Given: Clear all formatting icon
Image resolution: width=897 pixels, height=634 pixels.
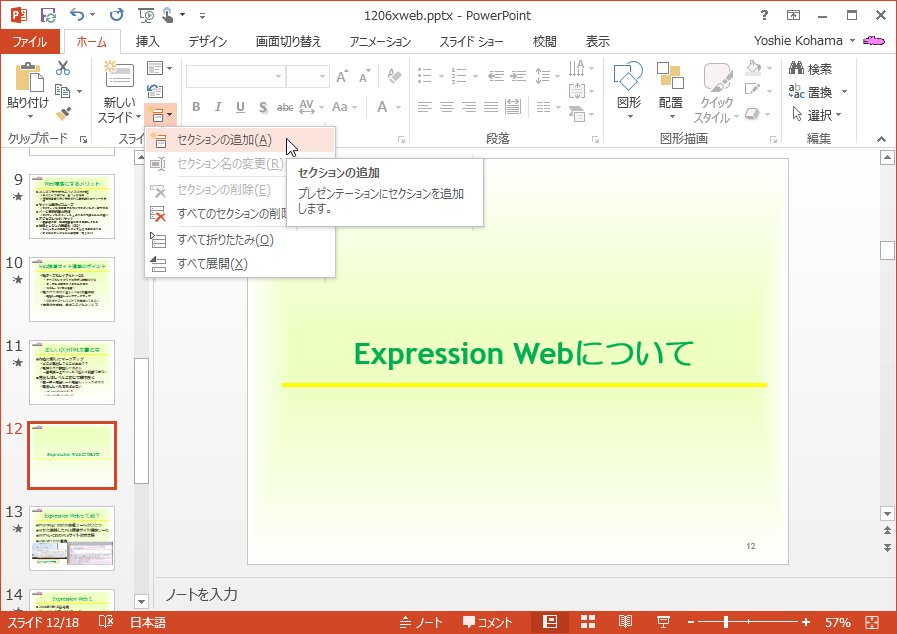Looking at the screenshot, I should [x=394, y=76].
